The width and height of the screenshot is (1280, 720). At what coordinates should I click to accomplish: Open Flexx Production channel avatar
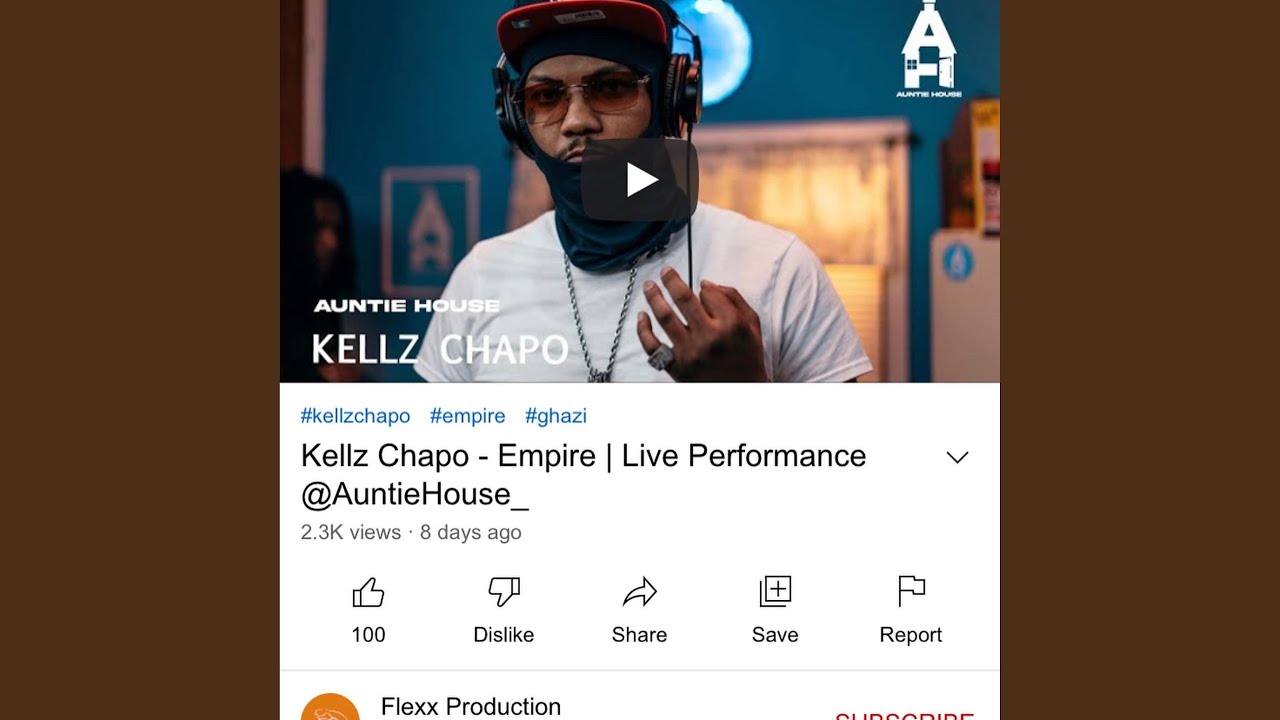tap(330, 707)
